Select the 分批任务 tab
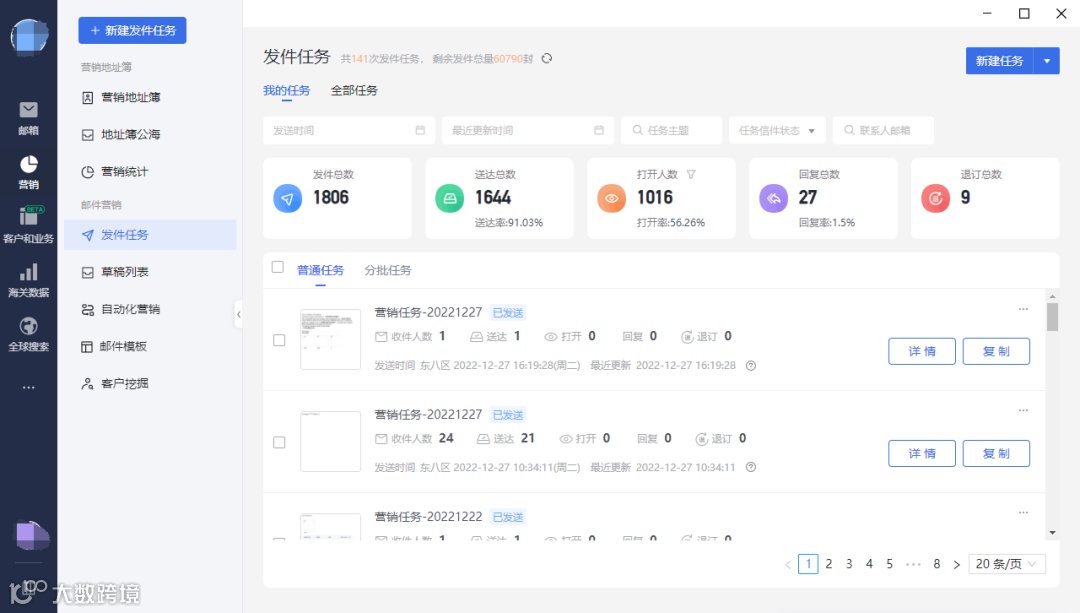1080x613 pixels. [388, 270]
